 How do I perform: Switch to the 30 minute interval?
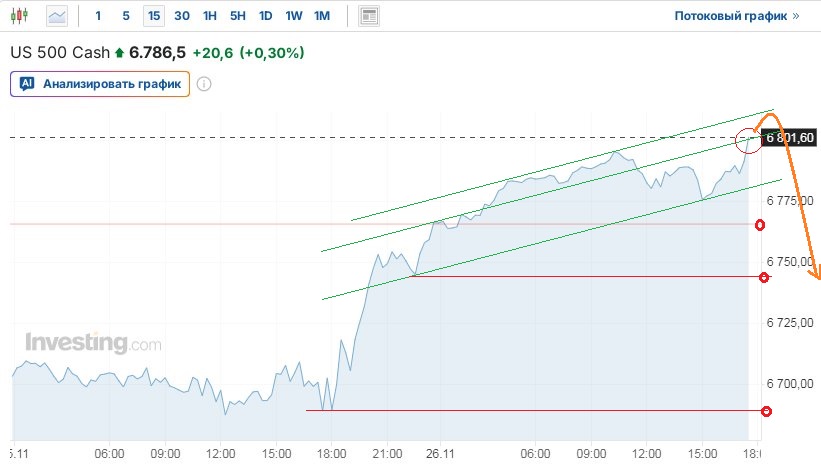point(181,16)
